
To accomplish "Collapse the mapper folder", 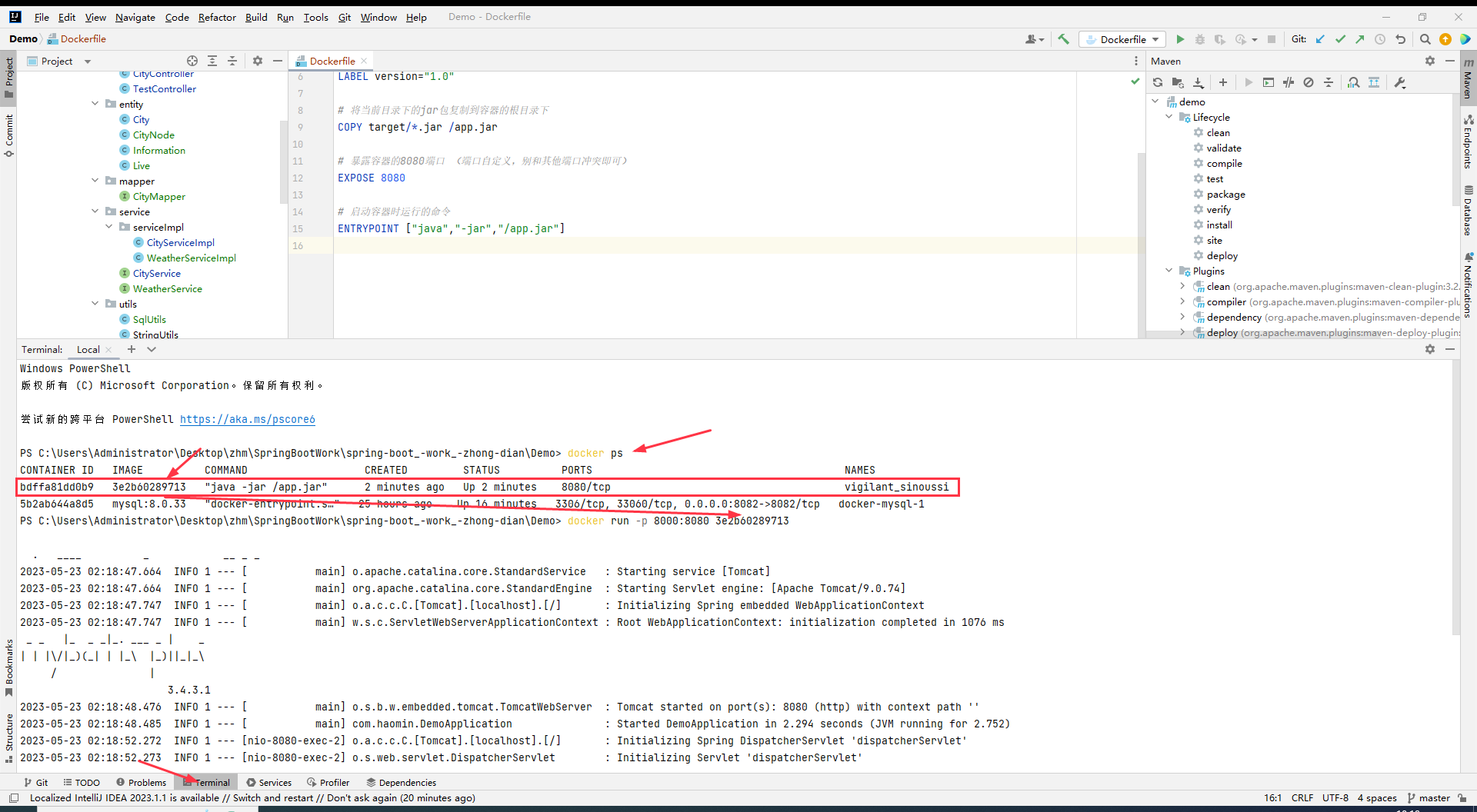I will pyautogui.click(x=95, y=181).
